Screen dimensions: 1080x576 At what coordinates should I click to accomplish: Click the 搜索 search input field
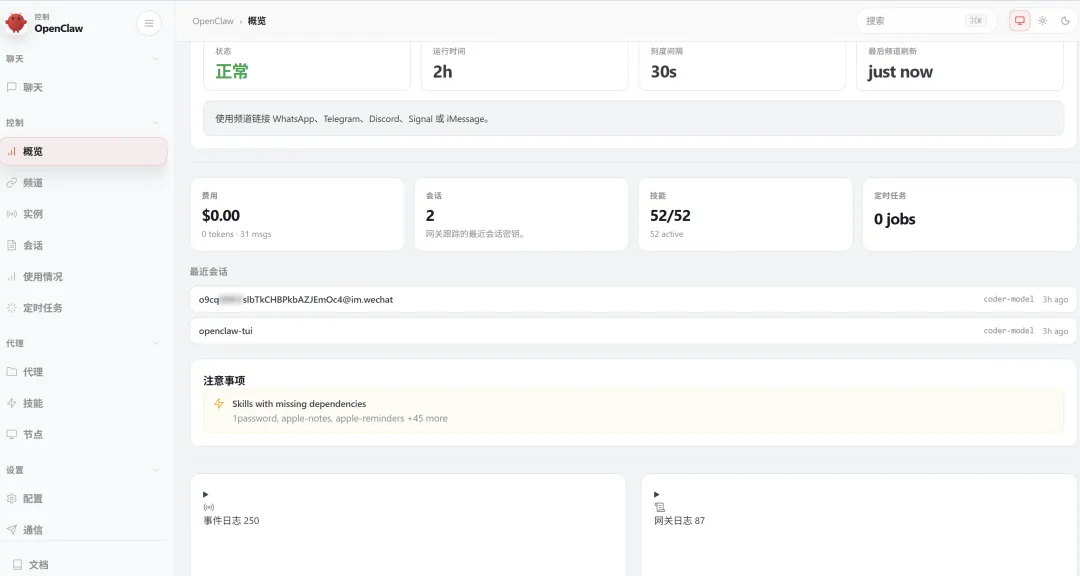pos(910,21)
